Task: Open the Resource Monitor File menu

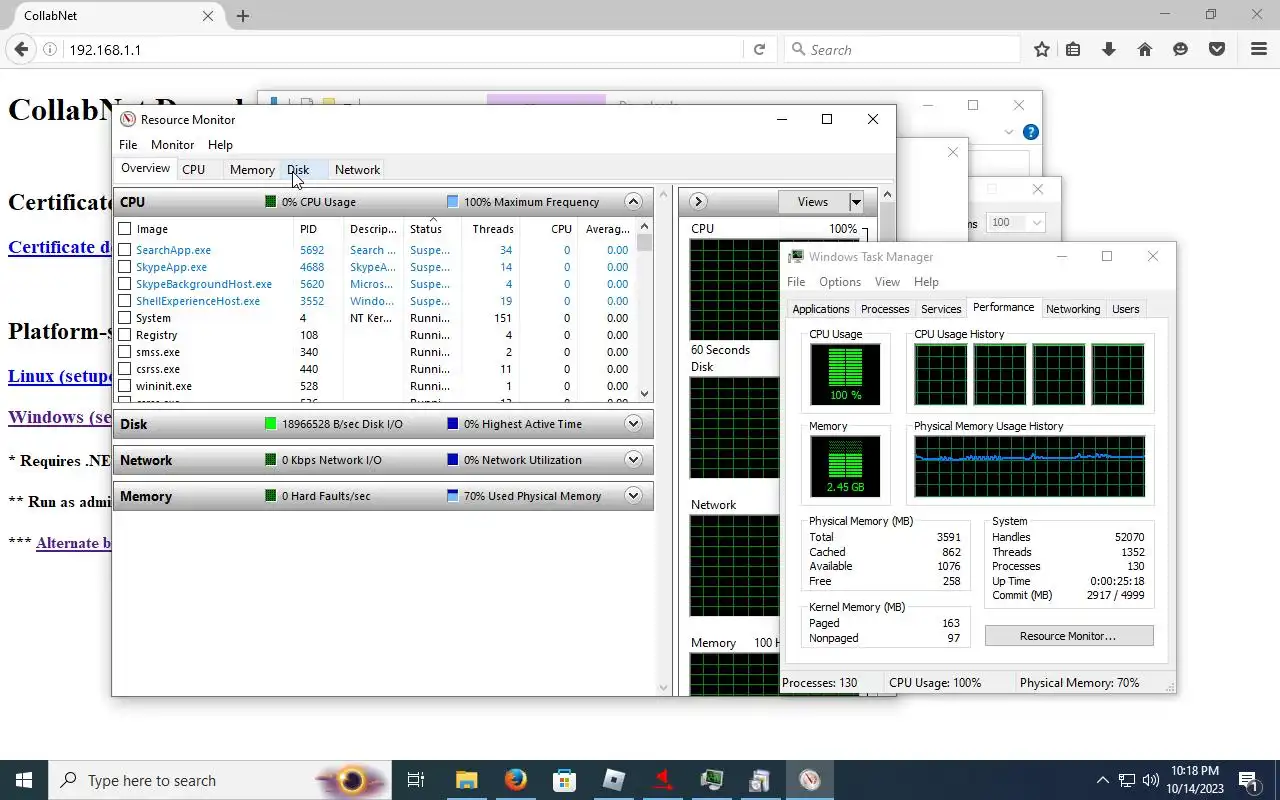Action: tap(128, 145)
